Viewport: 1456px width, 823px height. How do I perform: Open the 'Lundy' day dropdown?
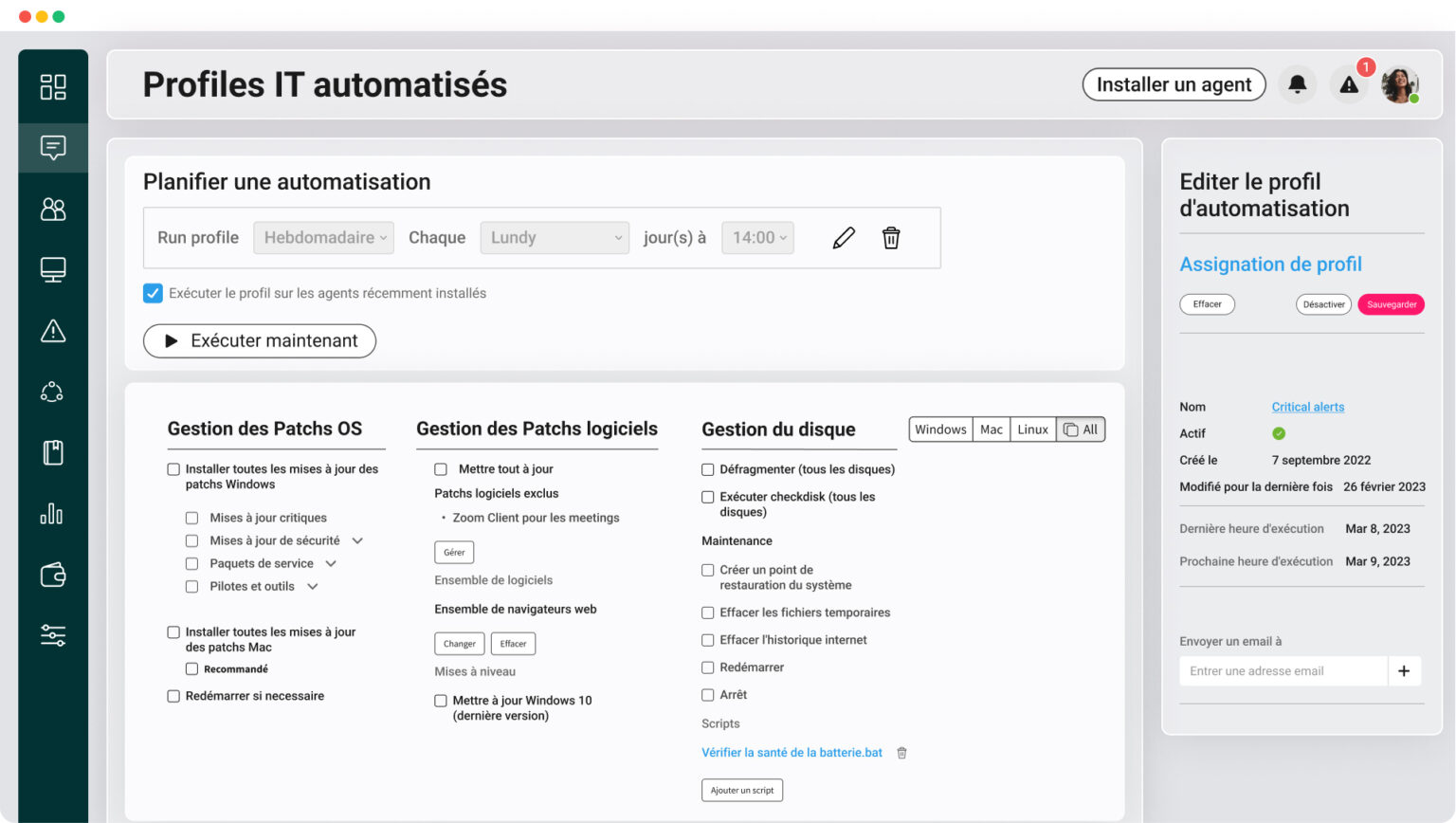click(x=555, y=237)
